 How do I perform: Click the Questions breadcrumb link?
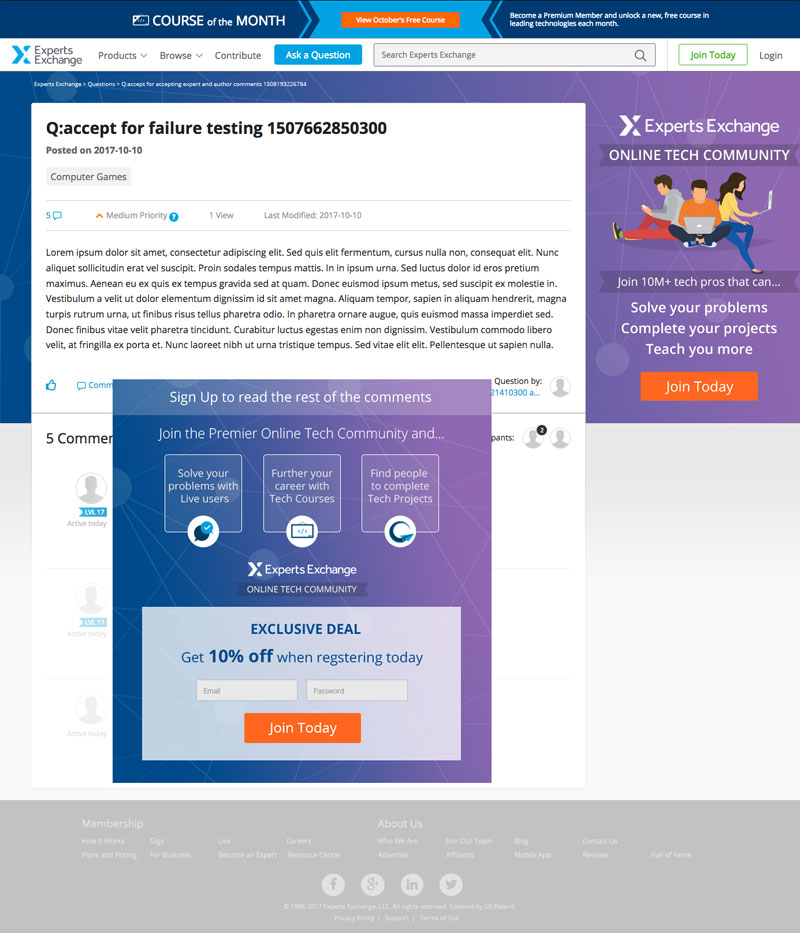101,84
